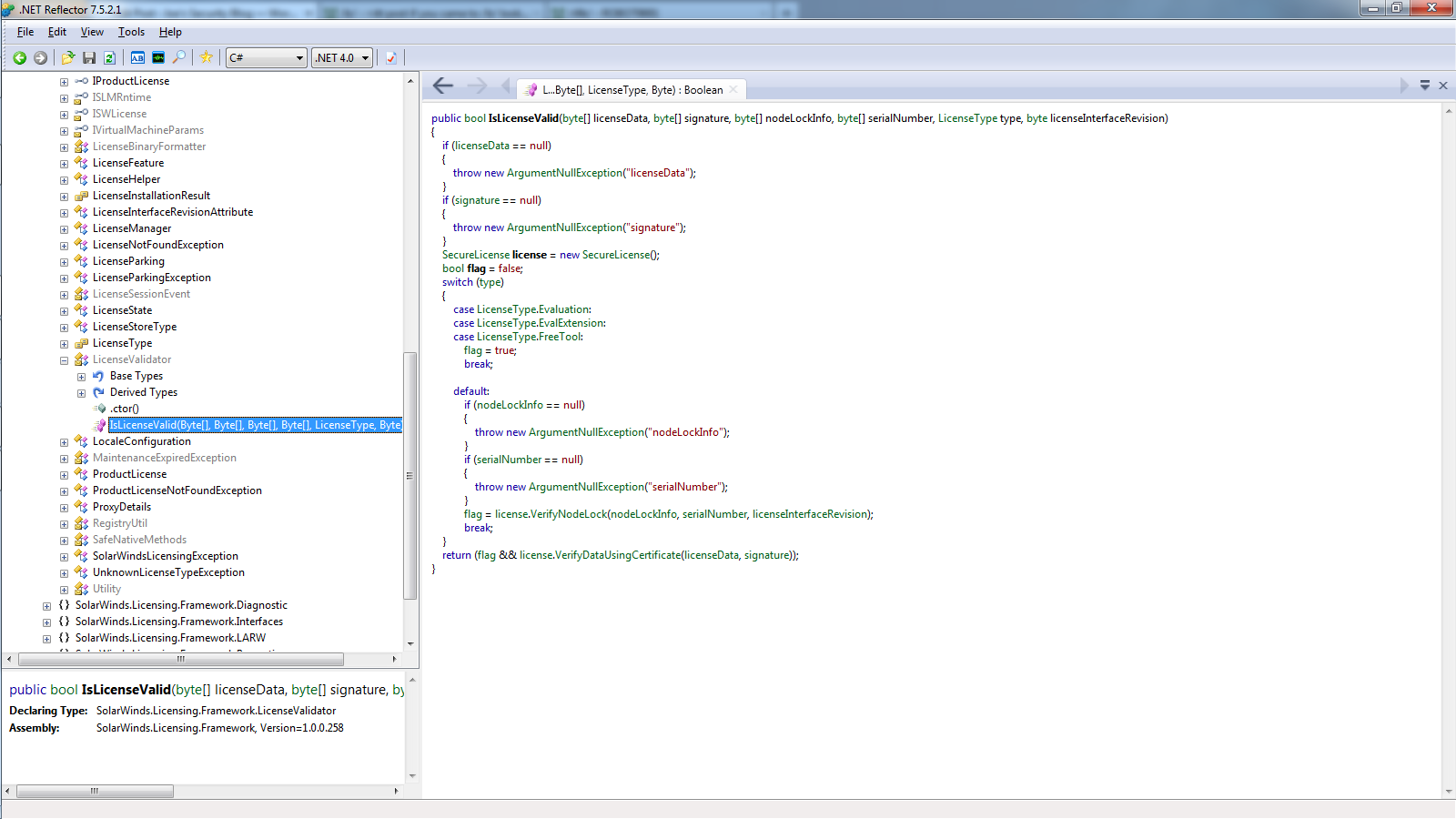Screen dimensions: 1456x819
Task: Select LicenseInstallationResult in tree
Action: (151, 196)
